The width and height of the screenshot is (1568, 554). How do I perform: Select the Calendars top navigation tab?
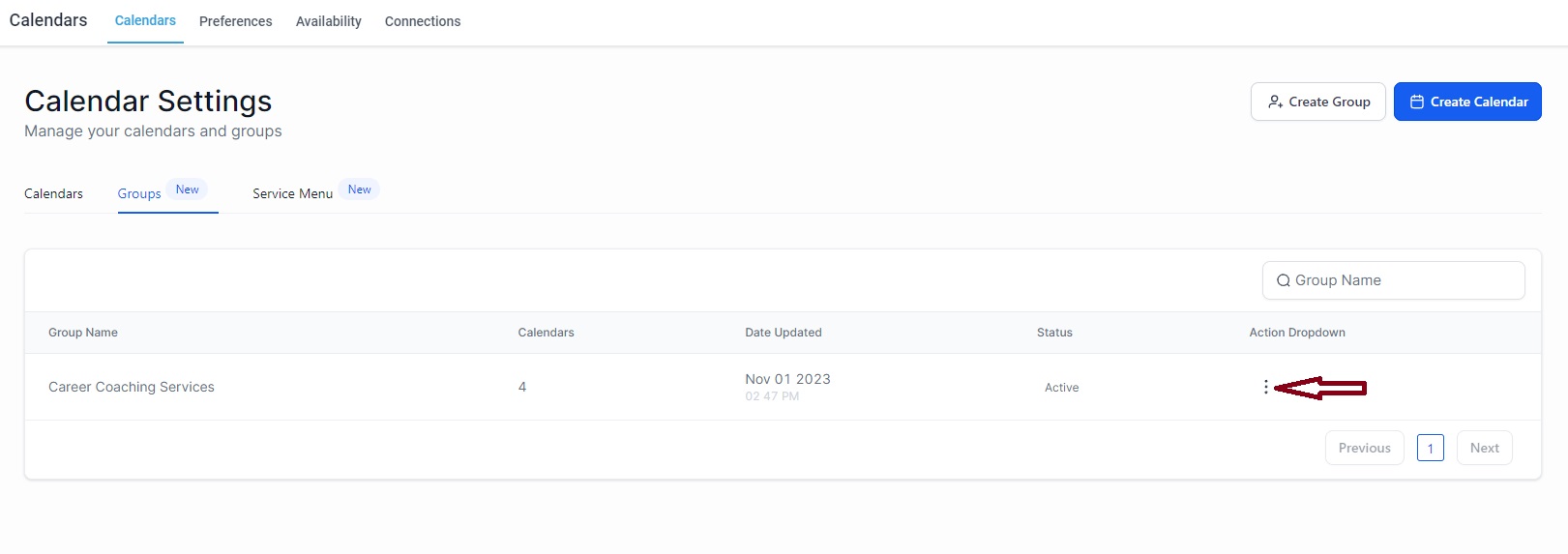point(145,21)
